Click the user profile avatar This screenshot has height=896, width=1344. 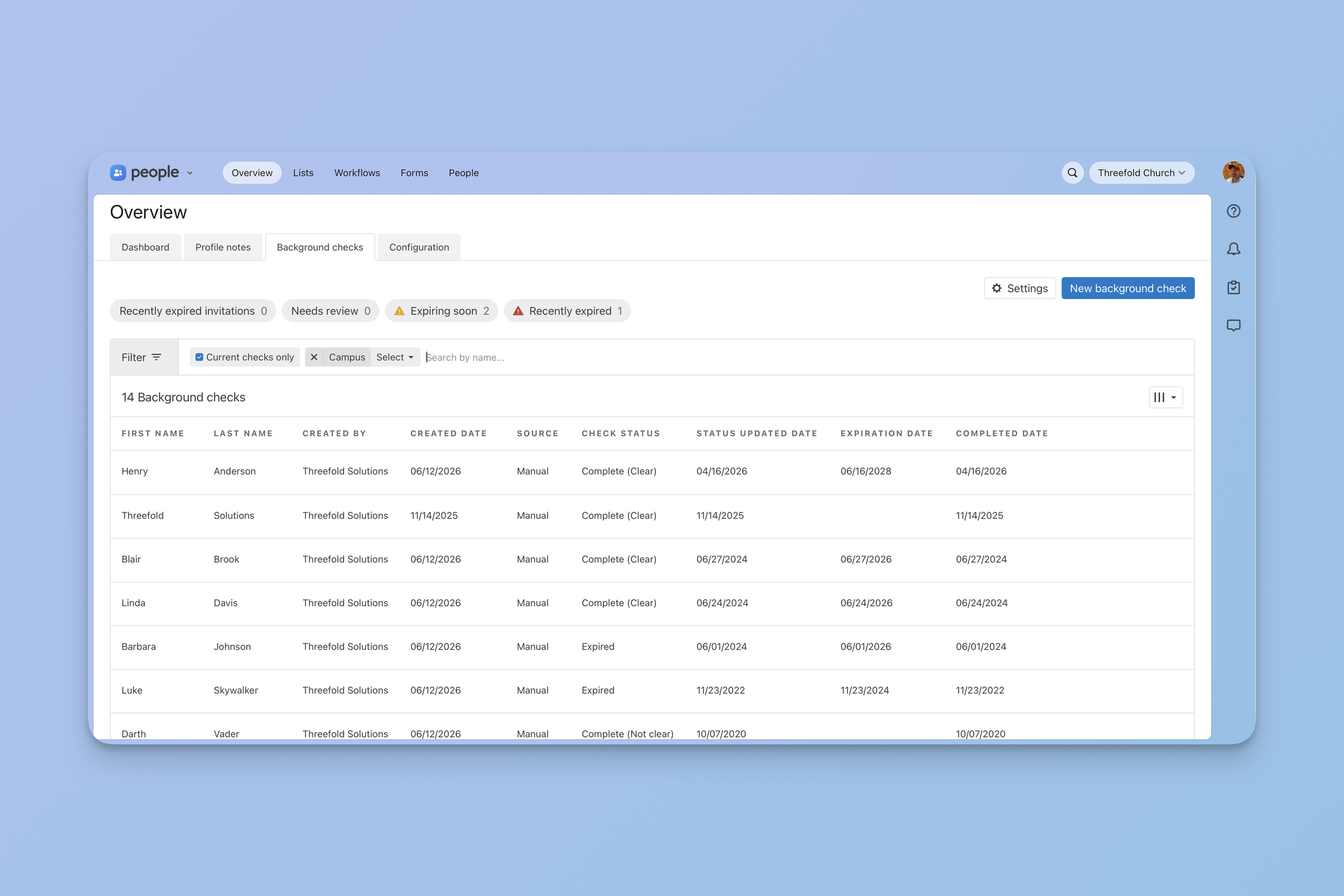[1233, 173]
